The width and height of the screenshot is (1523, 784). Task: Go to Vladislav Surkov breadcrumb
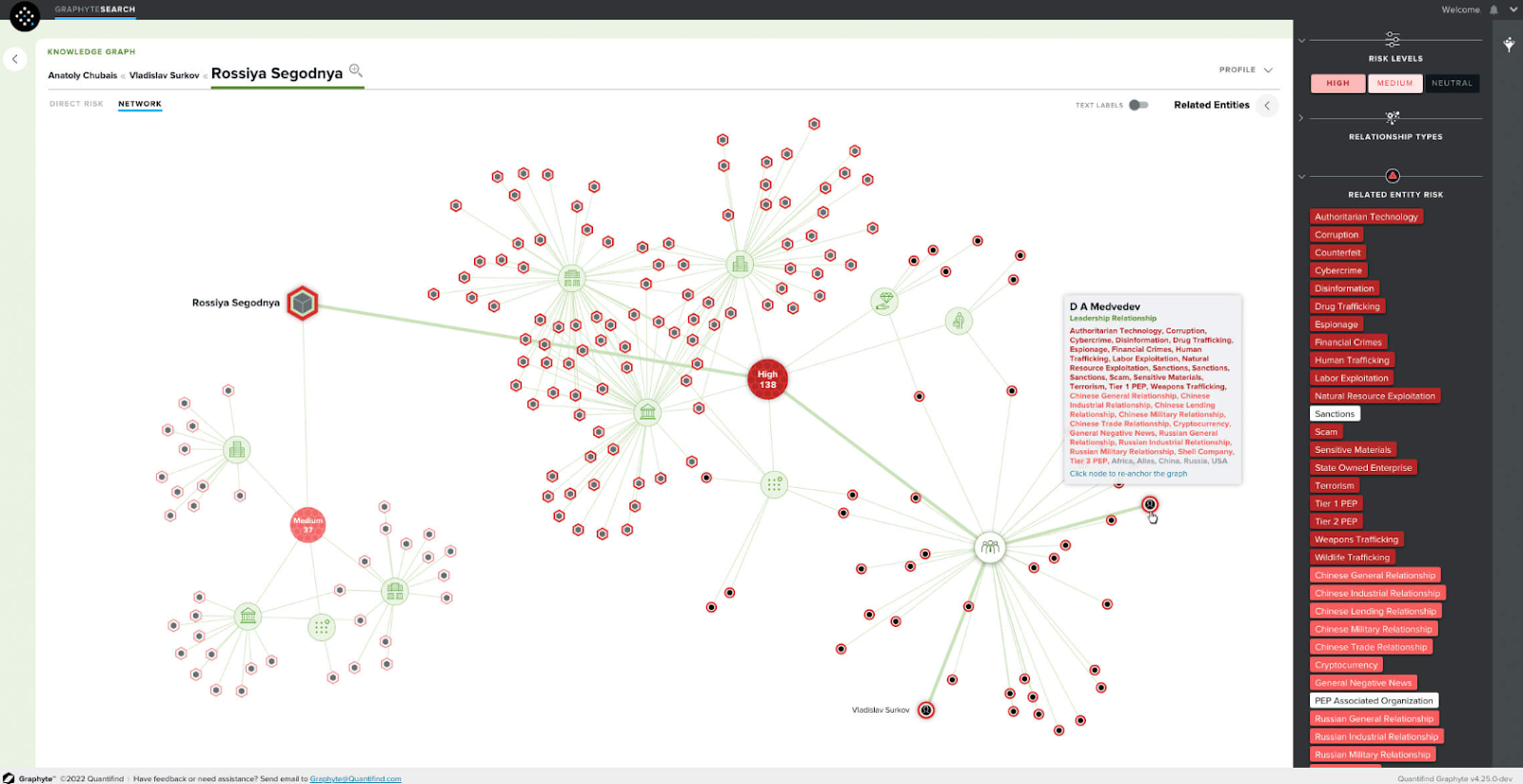165,75
